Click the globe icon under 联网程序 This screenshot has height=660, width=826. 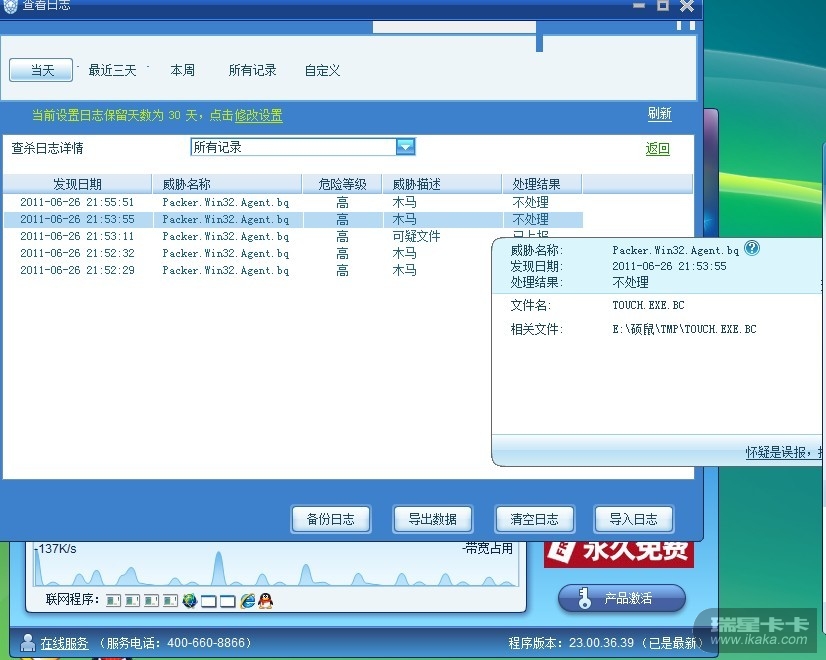click(x=190, y=600)
